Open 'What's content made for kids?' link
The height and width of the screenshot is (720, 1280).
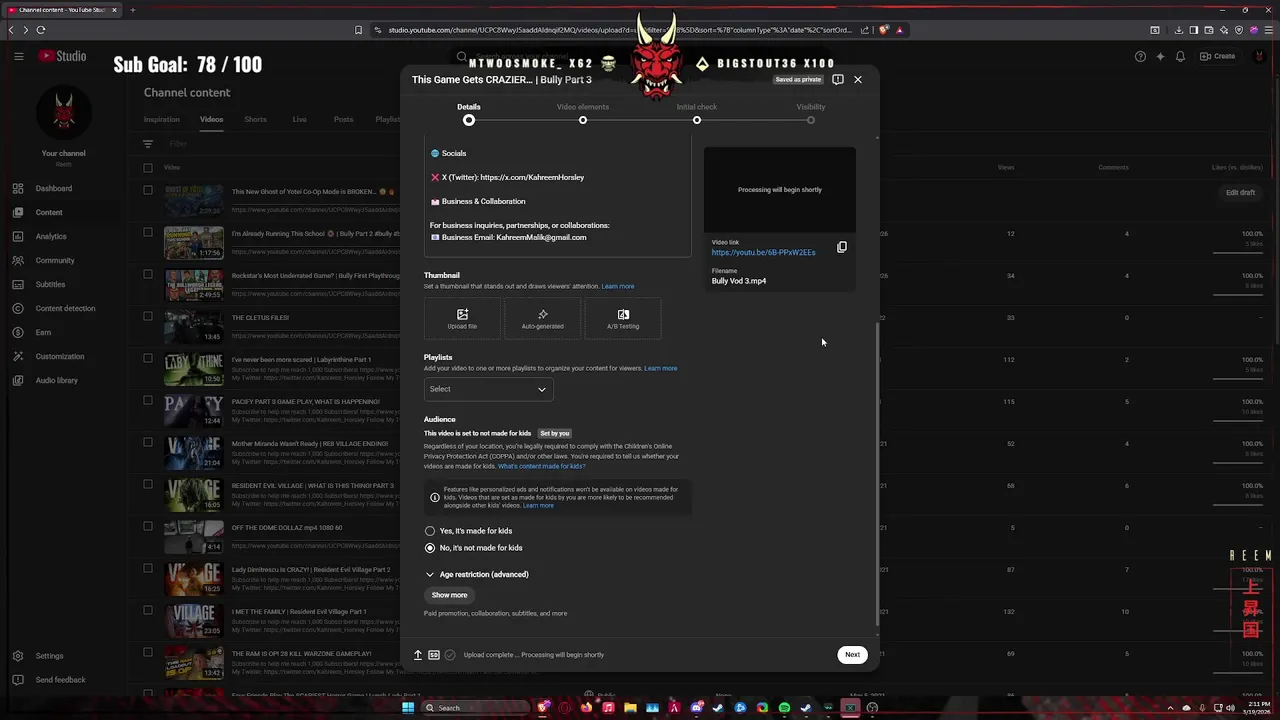point(541,466)
